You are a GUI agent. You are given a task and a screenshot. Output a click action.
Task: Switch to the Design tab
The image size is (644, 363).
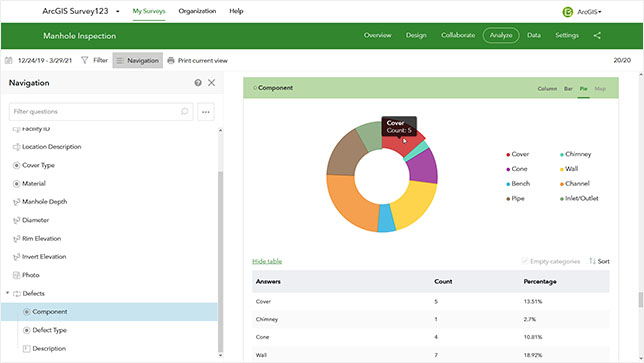(416, 35)
